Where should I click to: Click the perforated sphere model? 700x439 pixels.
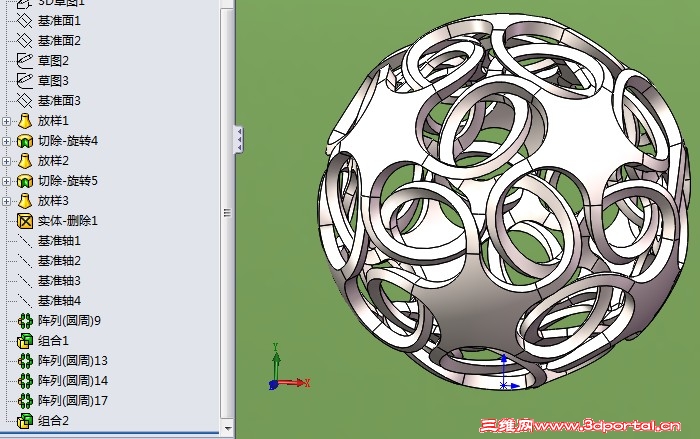[504, 201]
